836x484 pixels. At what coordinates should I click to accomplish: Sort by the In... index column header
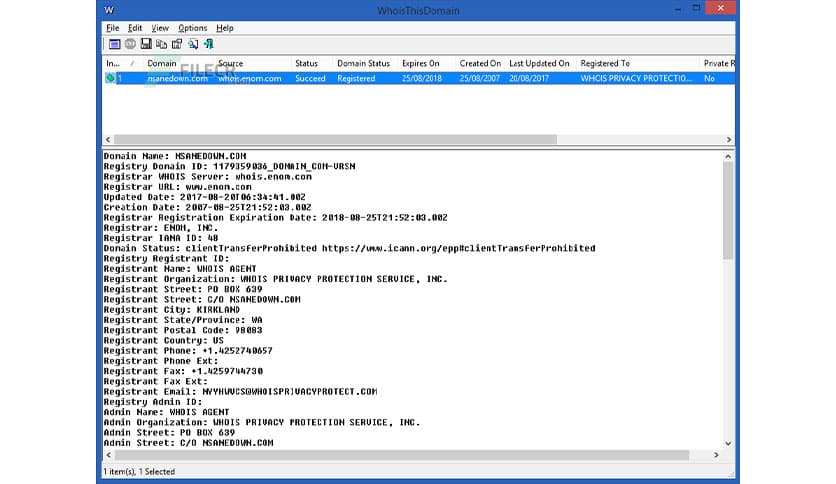point(113,63)
